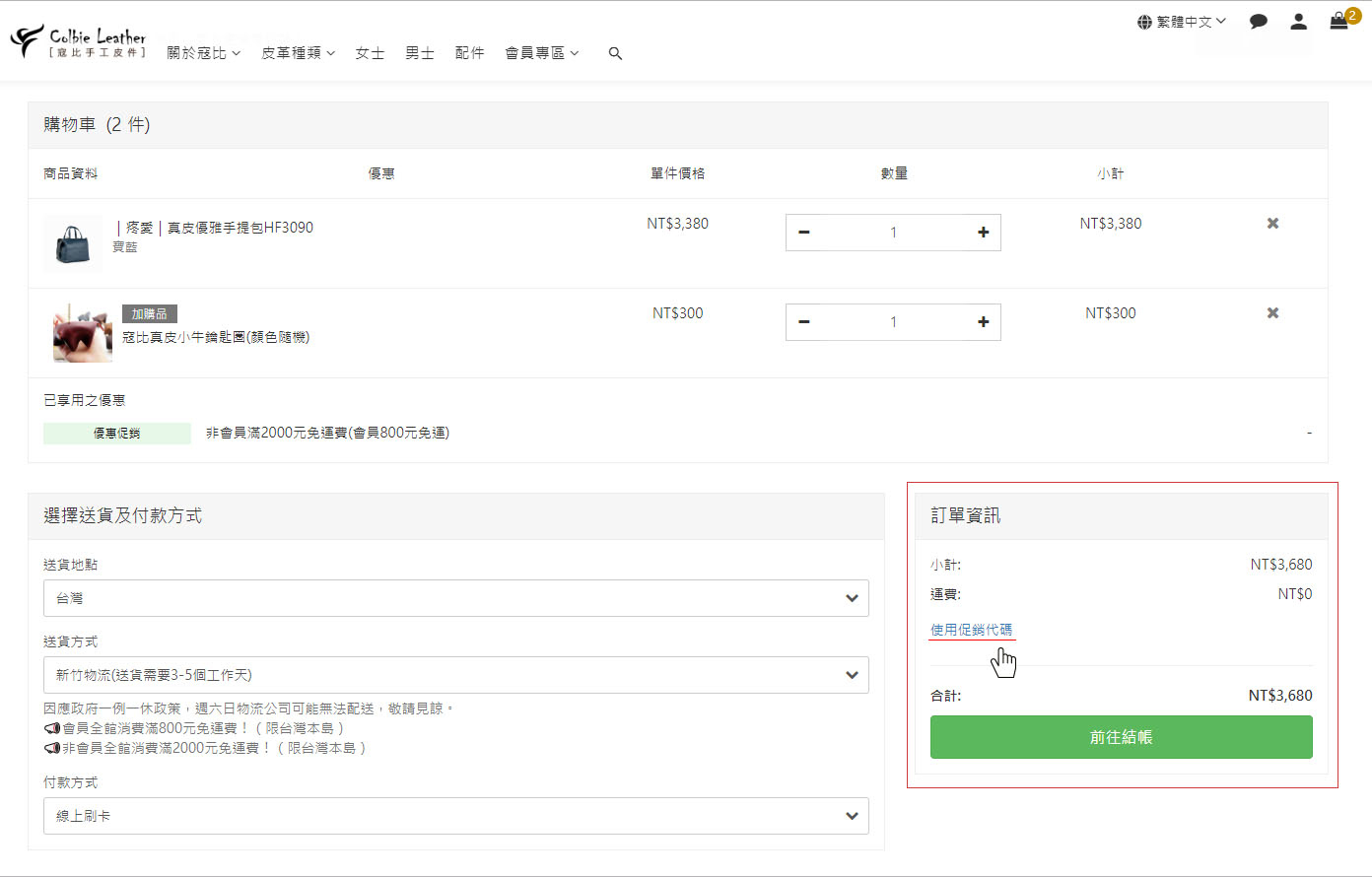
Task: Open the 付款方式 payment method dropdown
Action: point(455,816)
